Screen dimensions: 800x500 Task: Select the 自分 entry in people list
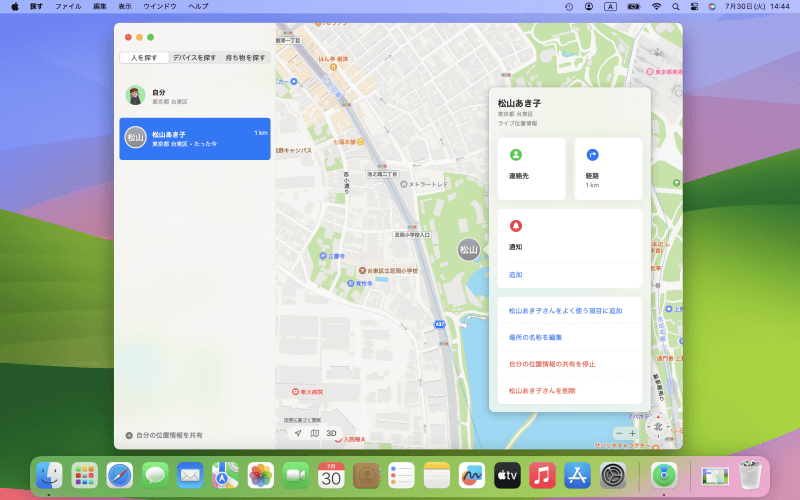[x=195, y=95]
